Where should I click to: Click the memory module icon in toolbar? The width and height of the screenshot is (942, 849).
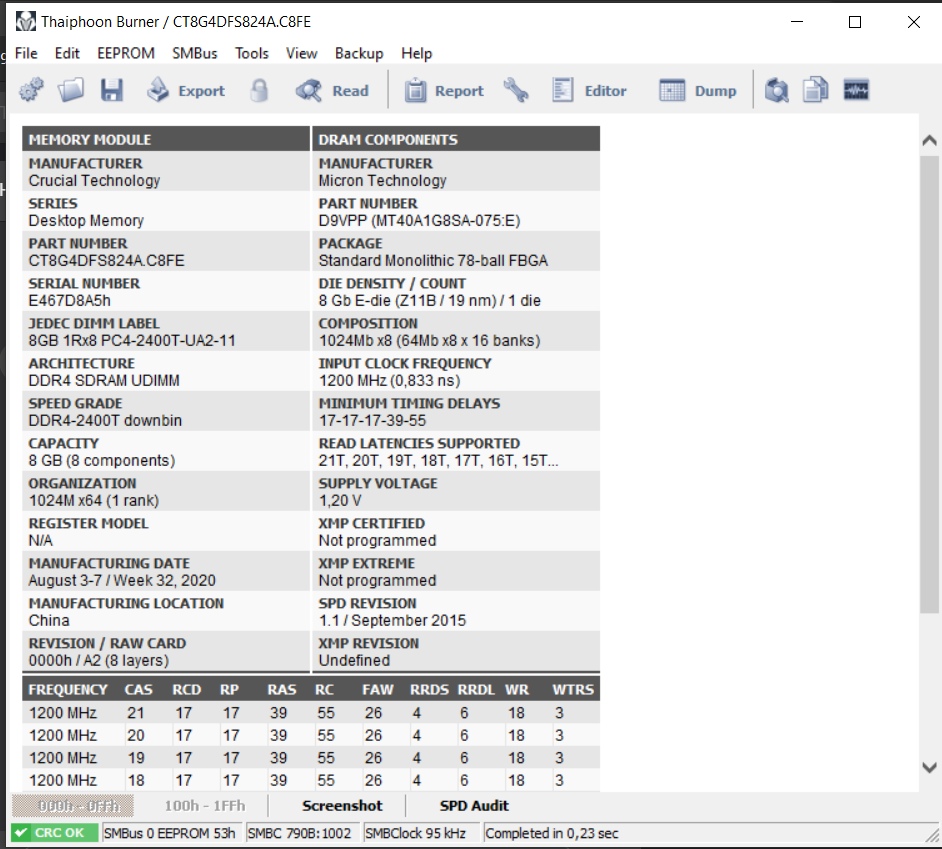pos(856,90)
